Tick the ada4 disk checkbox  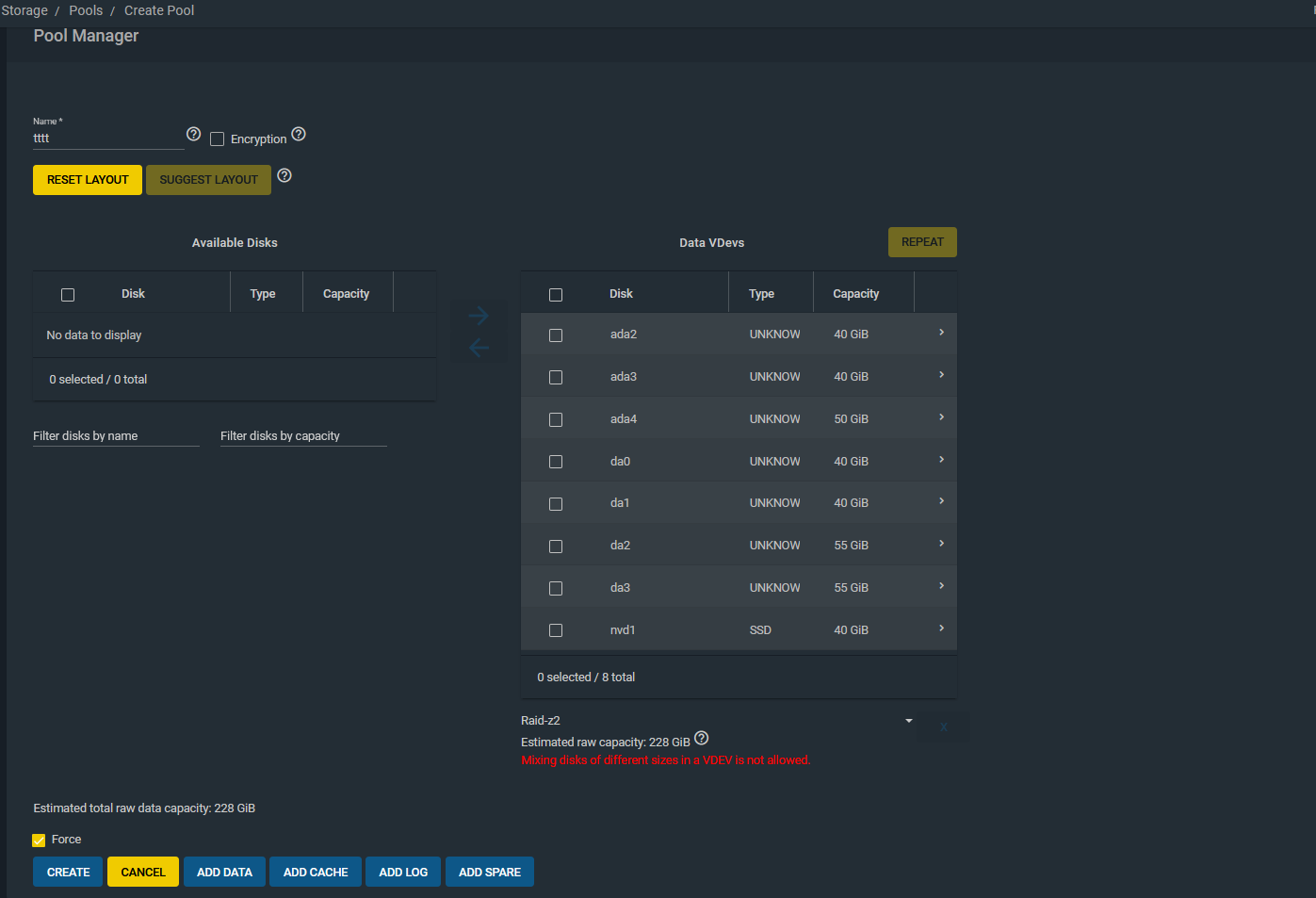[x=556, y=420]
